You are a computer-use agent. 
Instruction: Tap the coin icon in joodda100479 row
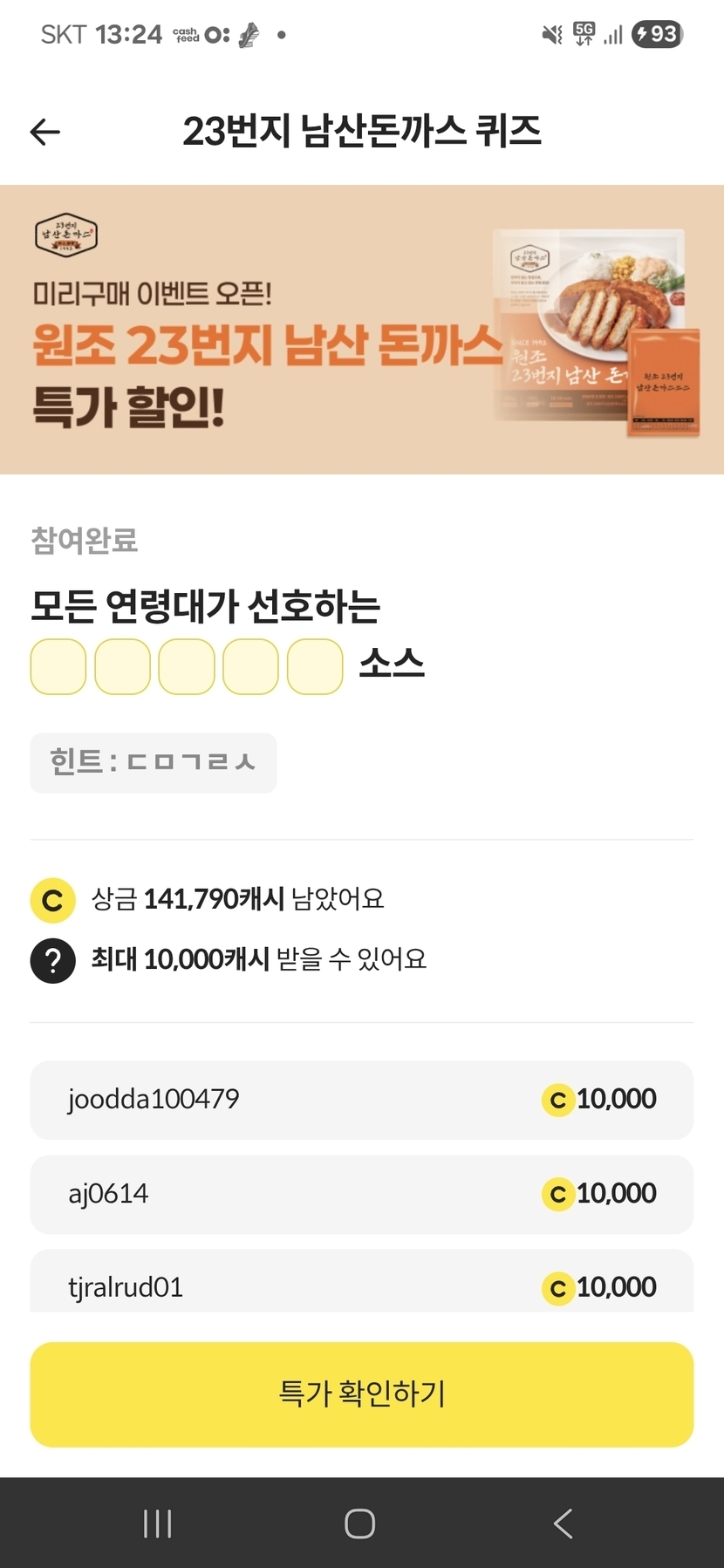click(x=557, y=1101)
